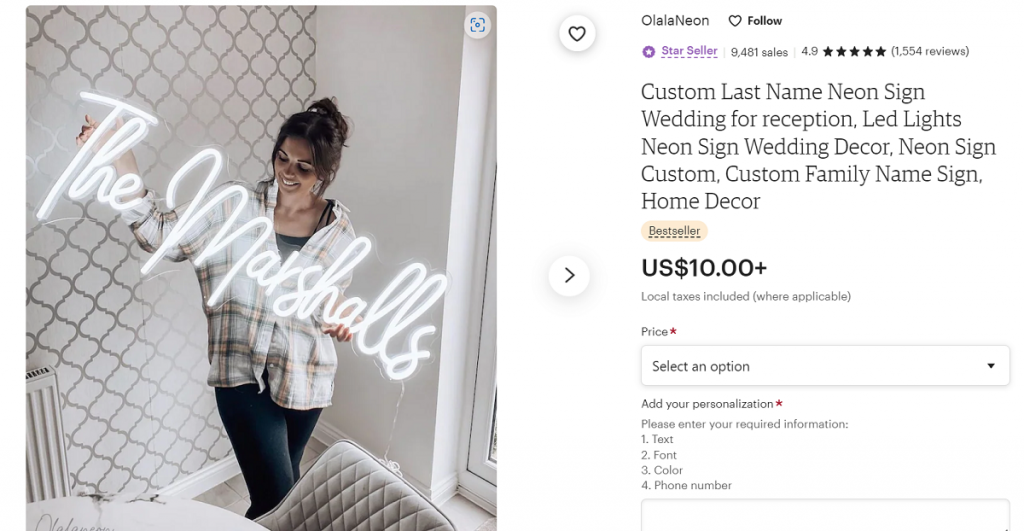Click the "Local taxes included" note
The height and width of the screenshot is (531, 1024).
[745, 296]
